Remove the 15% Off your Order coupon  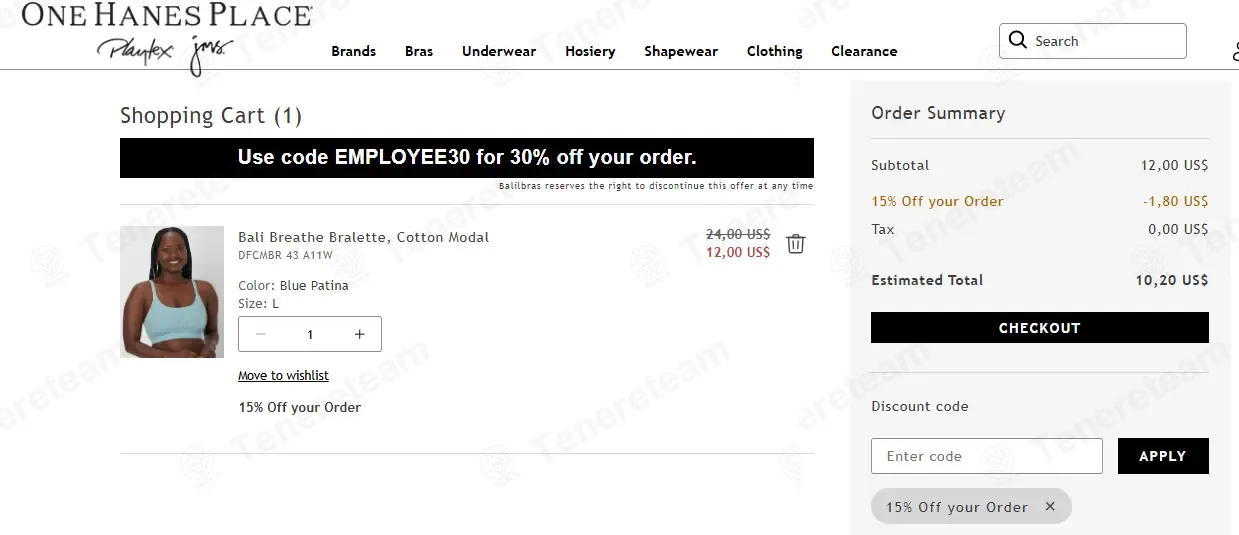pos(1050,506)
